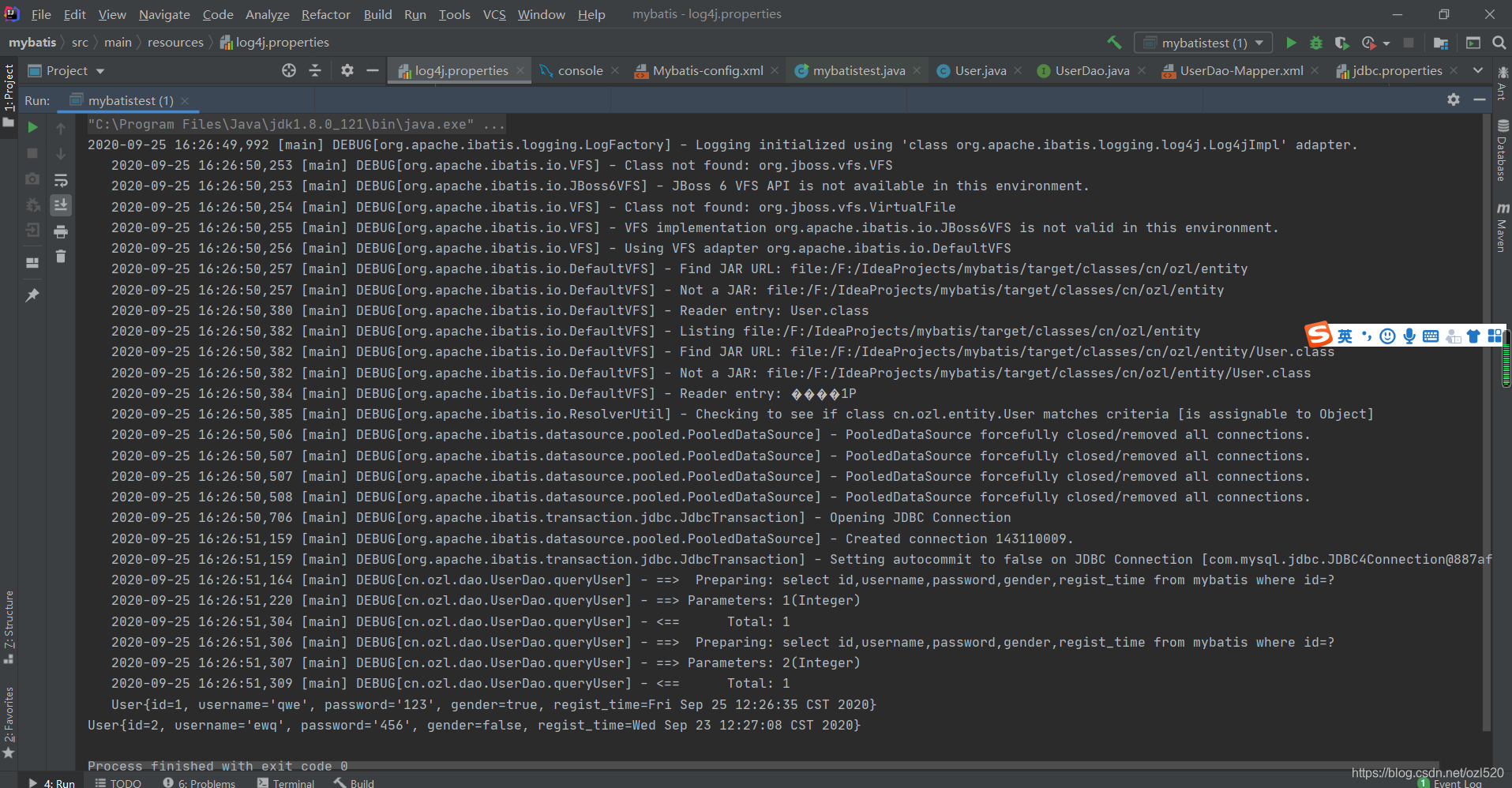Hide the Run tool window
Screen dimensions: 1512x788
tap(1480, 99)
